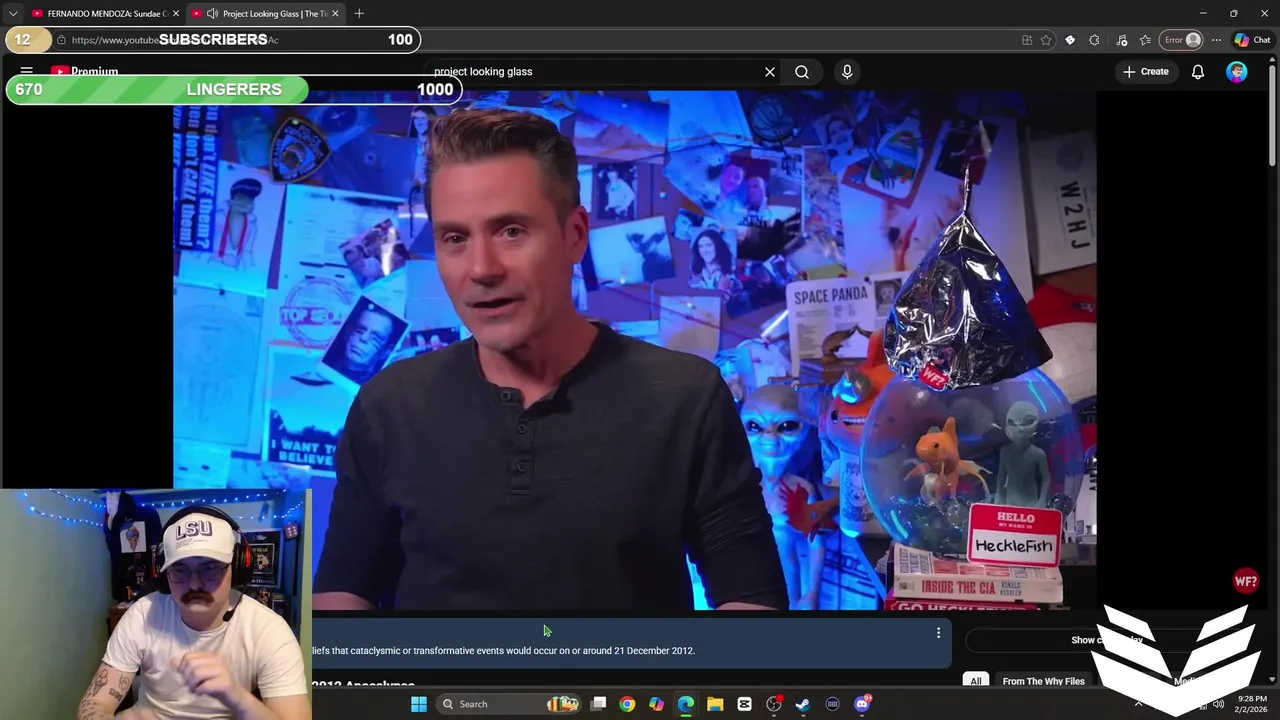The width and height of the screenshot is (1280, 720).
Task: Open CapCut from the taskbar
Action: click(744, 704)
